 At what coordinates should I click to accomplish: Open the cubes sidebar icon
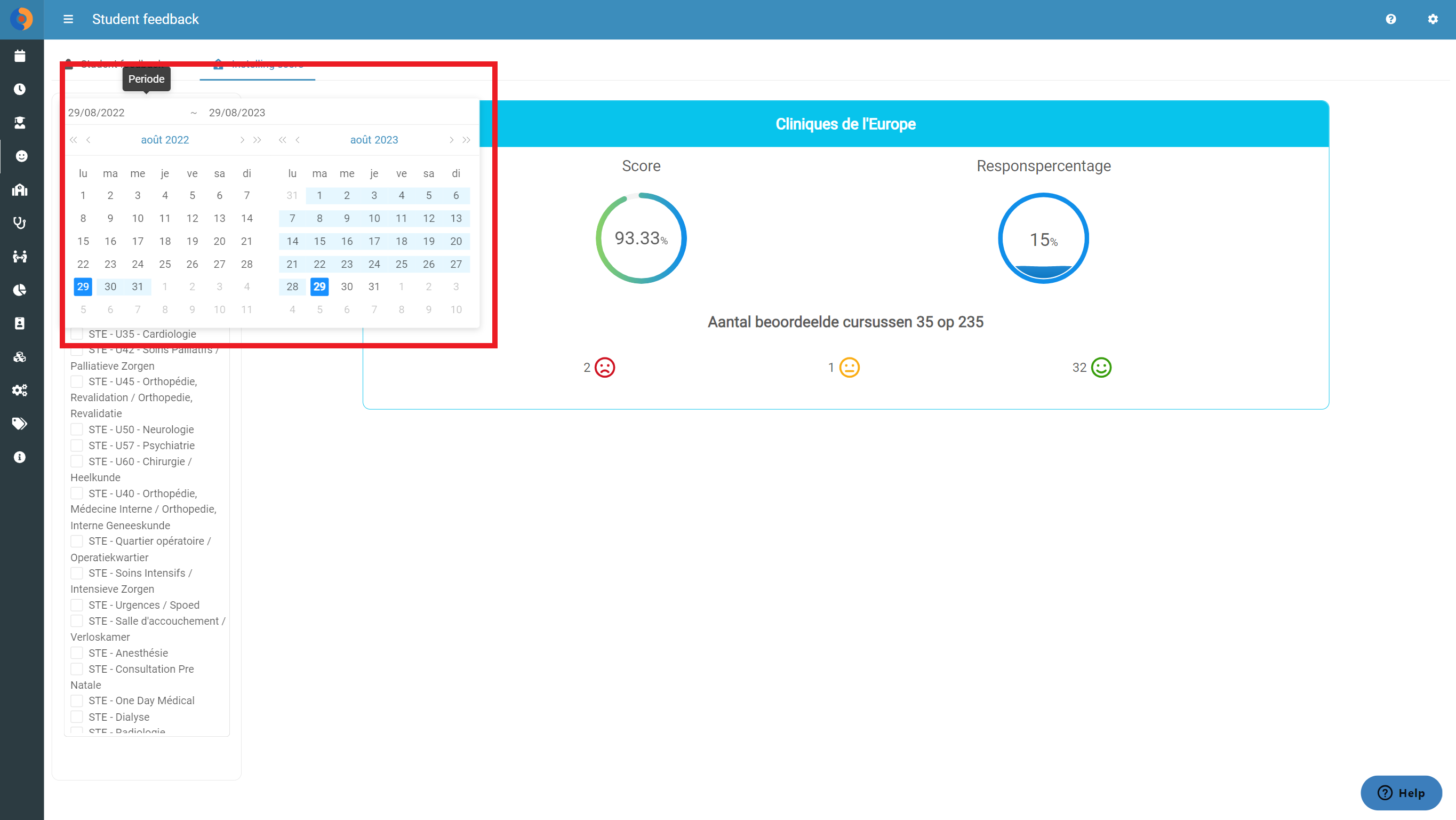tap(20, 357)
